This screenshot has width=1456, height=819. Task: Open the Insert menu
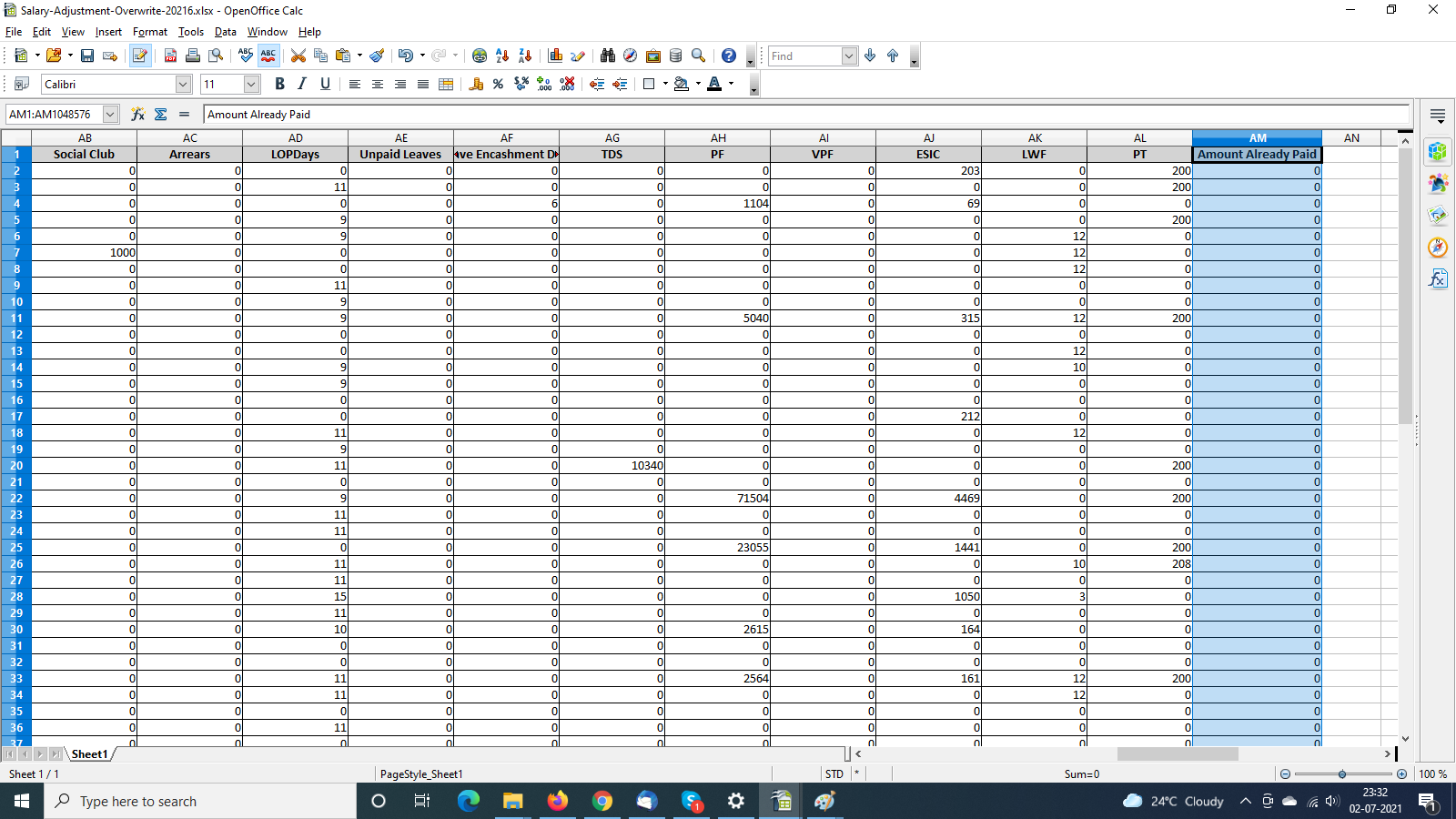[108, 32]
